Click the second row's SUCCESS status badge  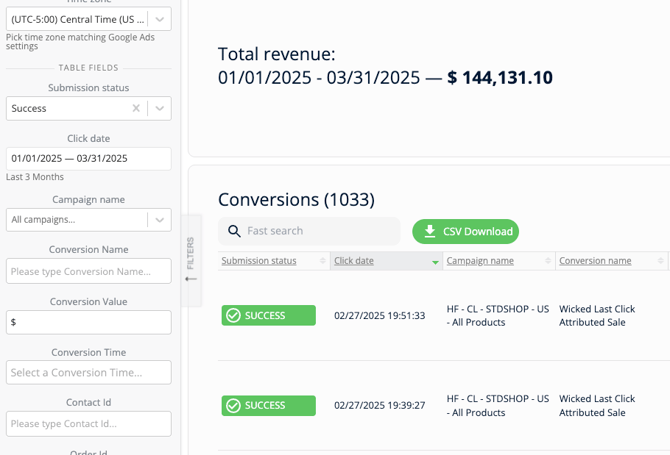(268, 406)
